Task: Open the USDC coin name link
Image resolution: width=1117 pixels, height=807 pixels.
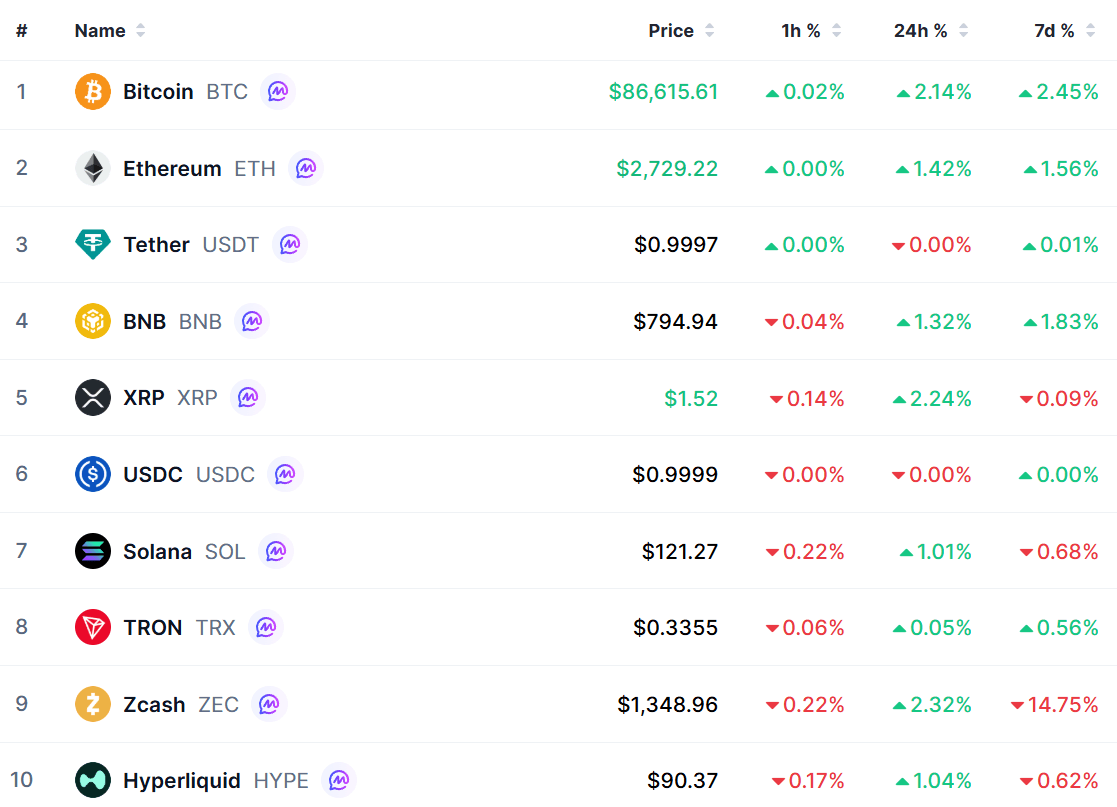Action: [153, 474]
